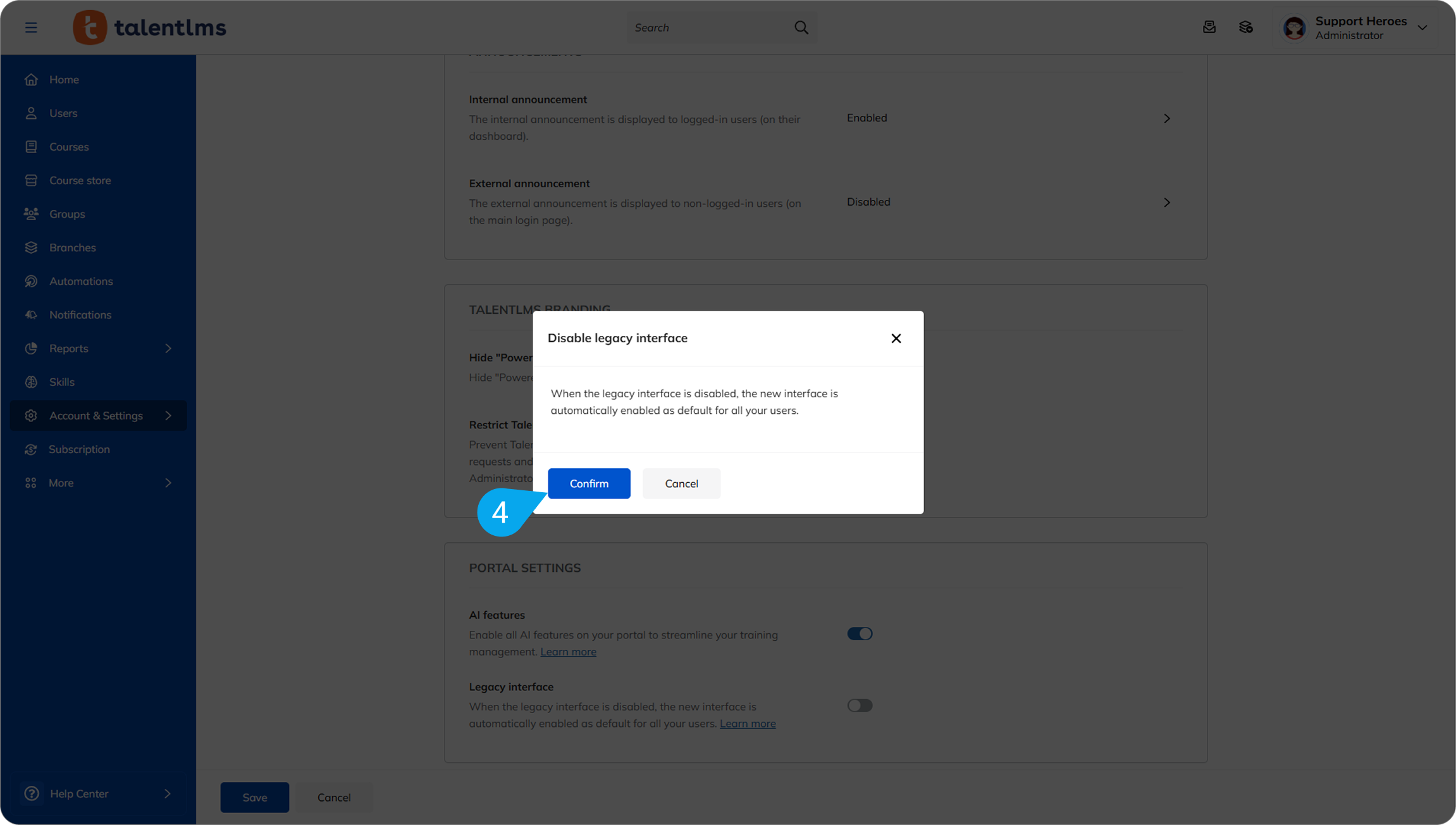This screenshot has height=825, width=1456.
Task: Open the Help Center question icon
Action: coord(32,793)
